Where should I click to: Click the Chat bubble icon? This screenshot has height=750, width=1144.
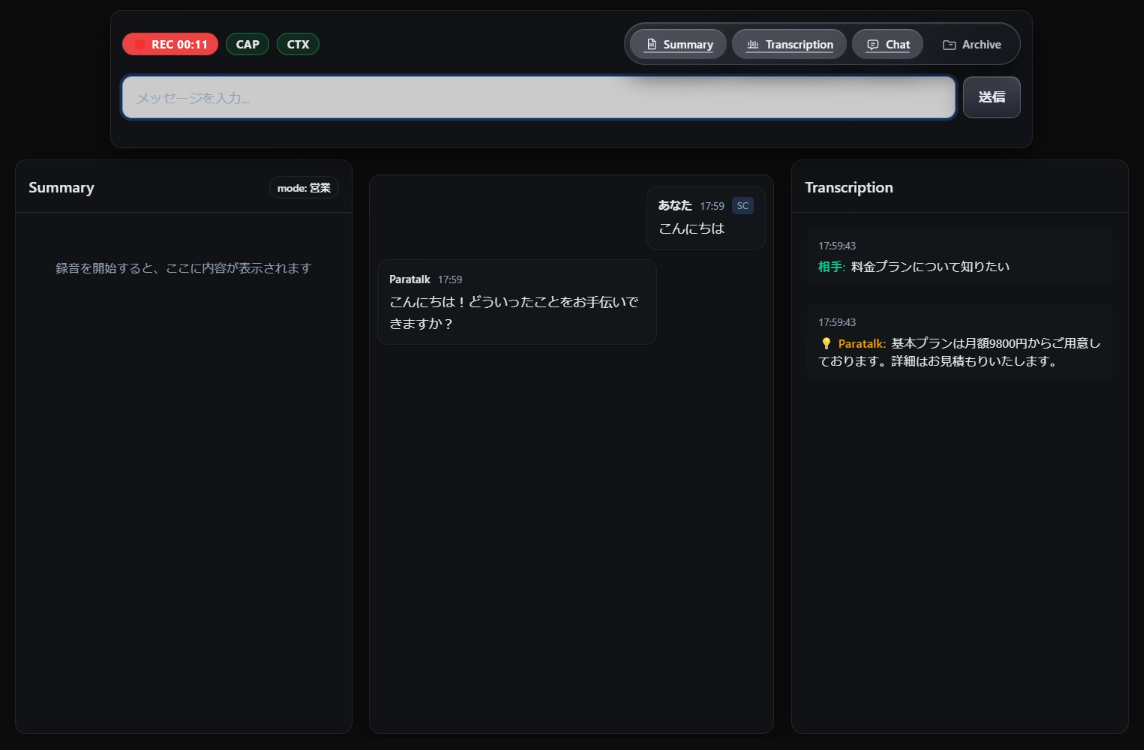point(871,43)
